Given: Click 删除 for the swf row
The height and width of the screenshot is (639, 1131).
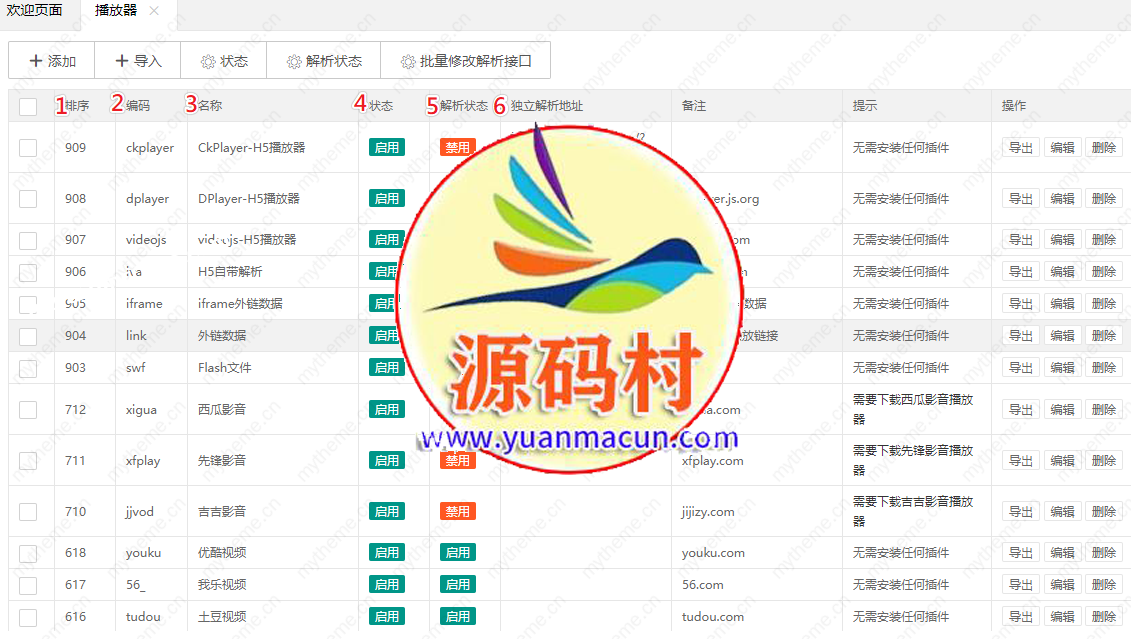Looking at the screenshot, I should [x=1104, y=368].
